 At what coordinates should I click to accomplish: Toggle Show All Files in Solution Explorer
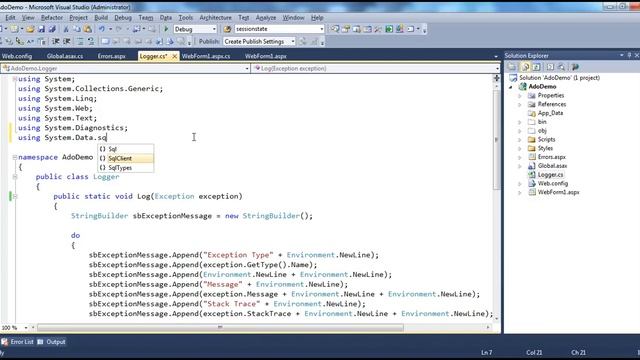(526, 67)
